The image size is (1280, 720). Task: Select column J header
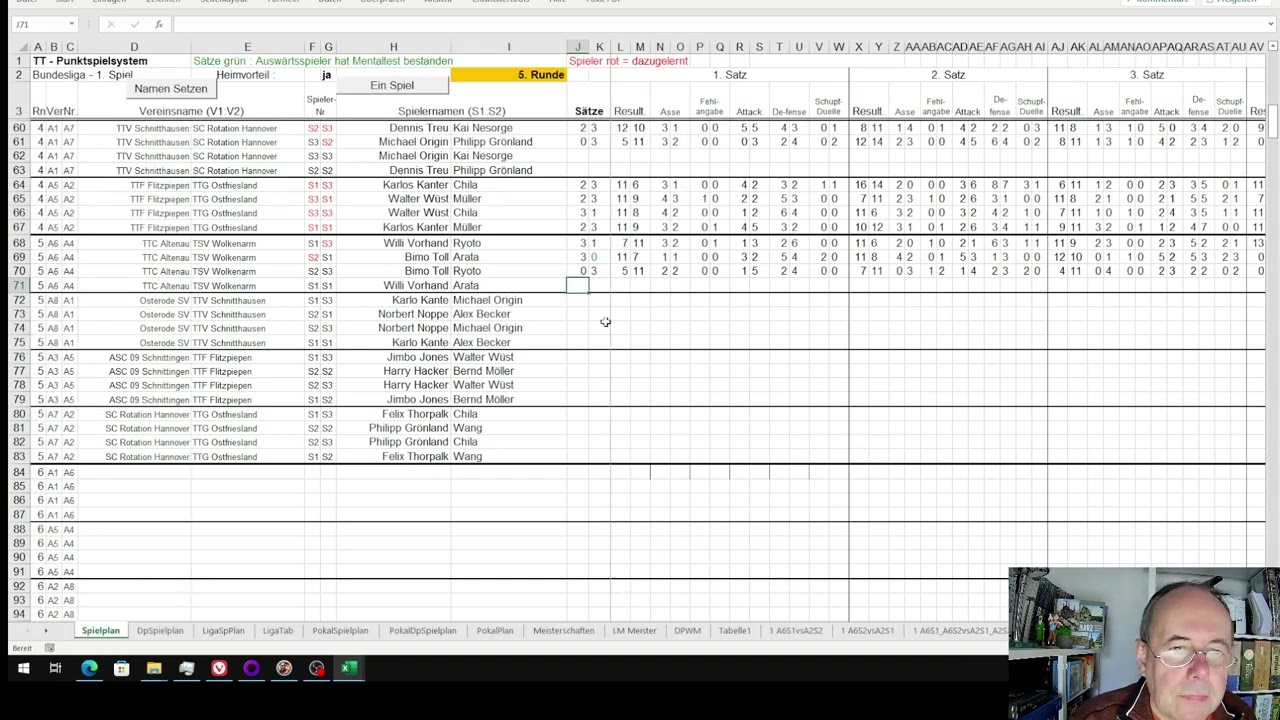coord(578,47)
